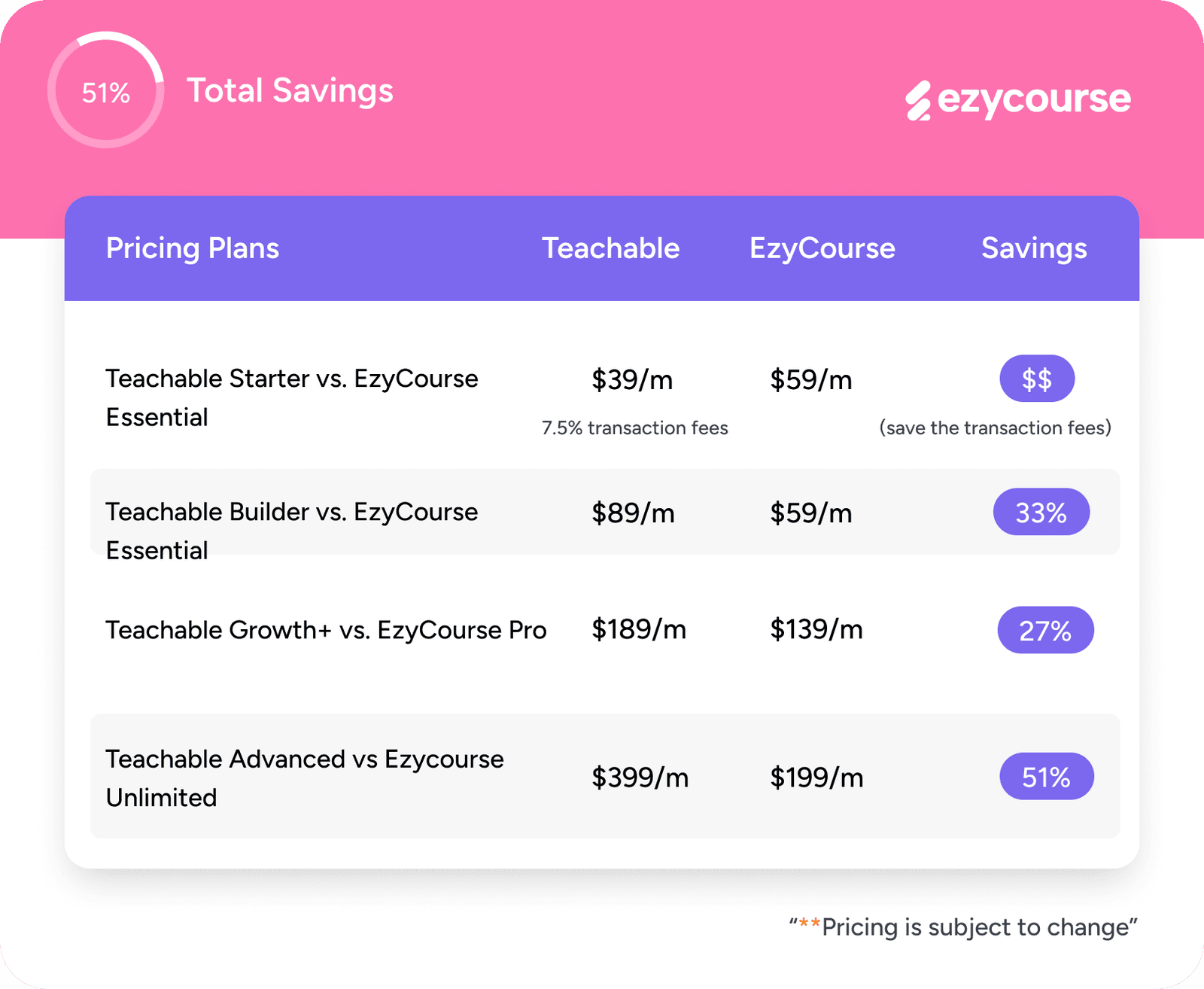Select the Teachable column header
The image size is (1204, 989).
click(x=610, y=248)
